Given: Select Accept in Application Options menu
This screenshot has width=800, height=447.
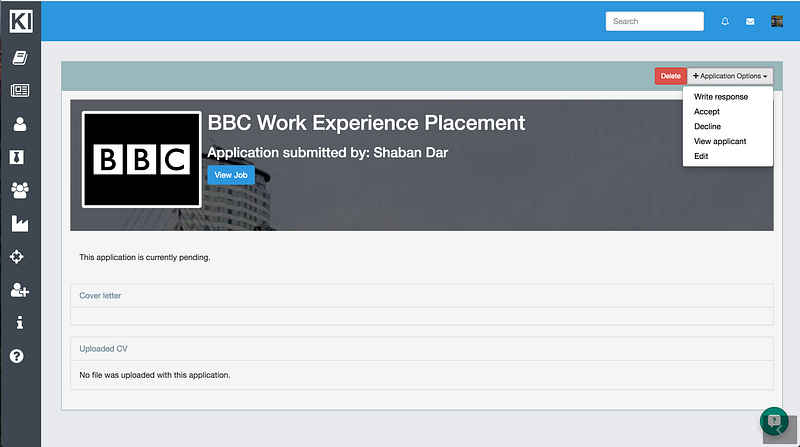Looking at the screenshot, I should 707,112.
